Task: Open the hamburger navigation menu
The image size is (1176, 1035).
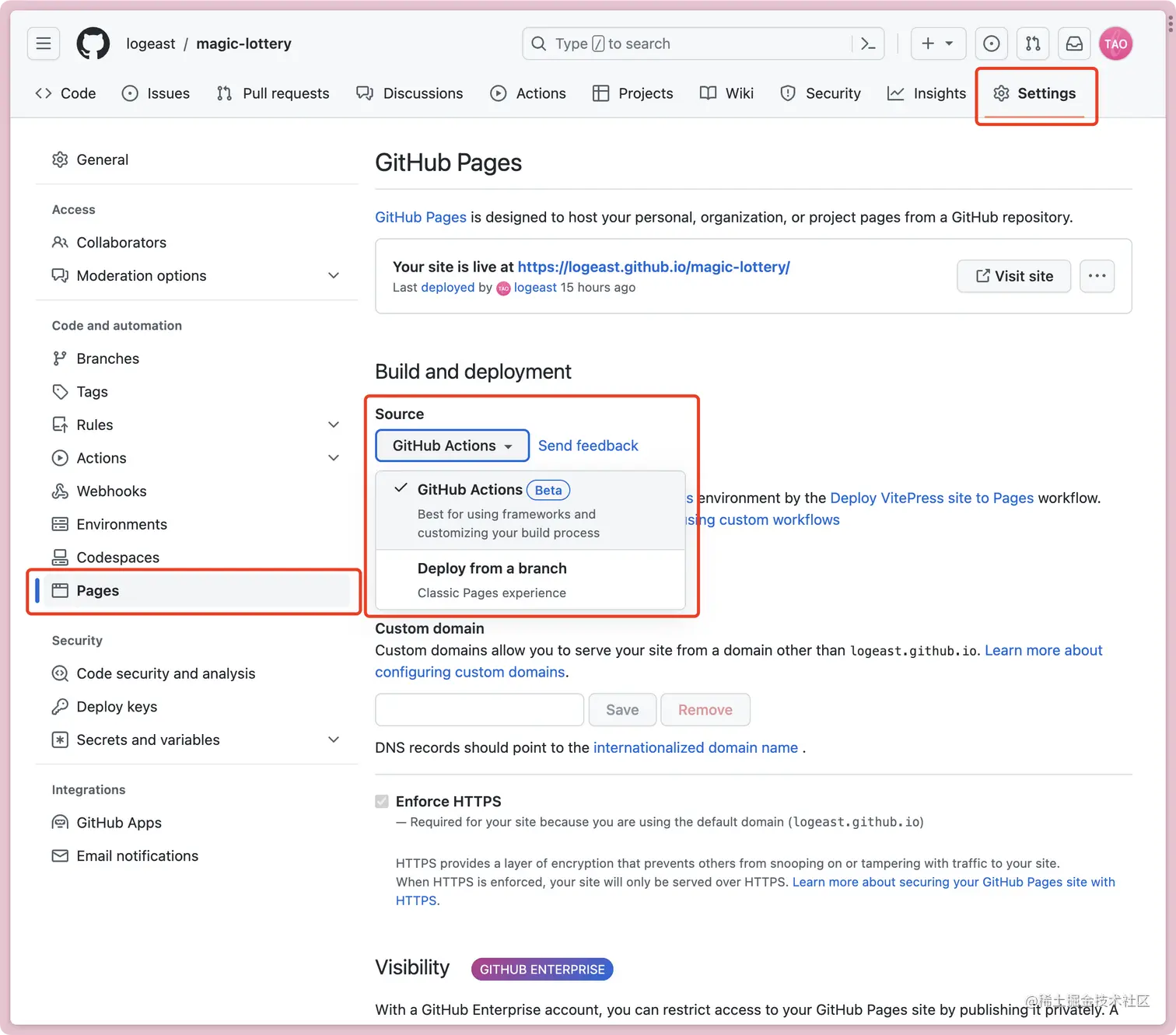Action: 44,44
